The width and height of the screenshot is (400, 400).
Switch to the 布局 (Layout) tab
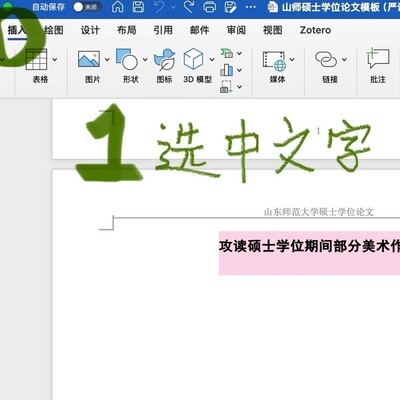127,30
